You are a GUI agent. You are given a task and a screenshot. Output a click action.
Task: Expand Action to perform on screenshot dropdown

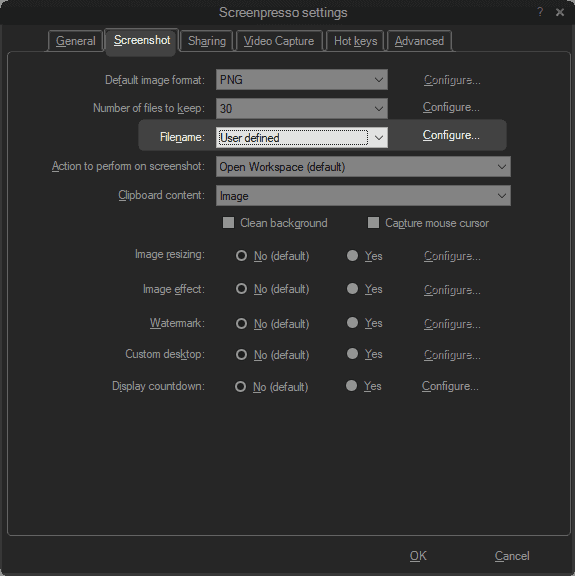pos(363,167)
